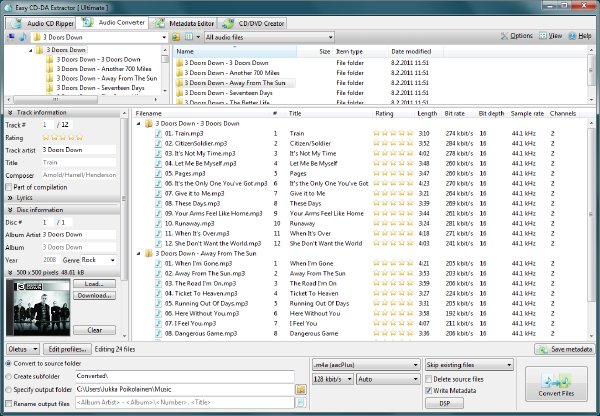This screenshot has height=416, width=600.
Task: Collapse the Away From The Sun album group
Action: coord(139,253)
